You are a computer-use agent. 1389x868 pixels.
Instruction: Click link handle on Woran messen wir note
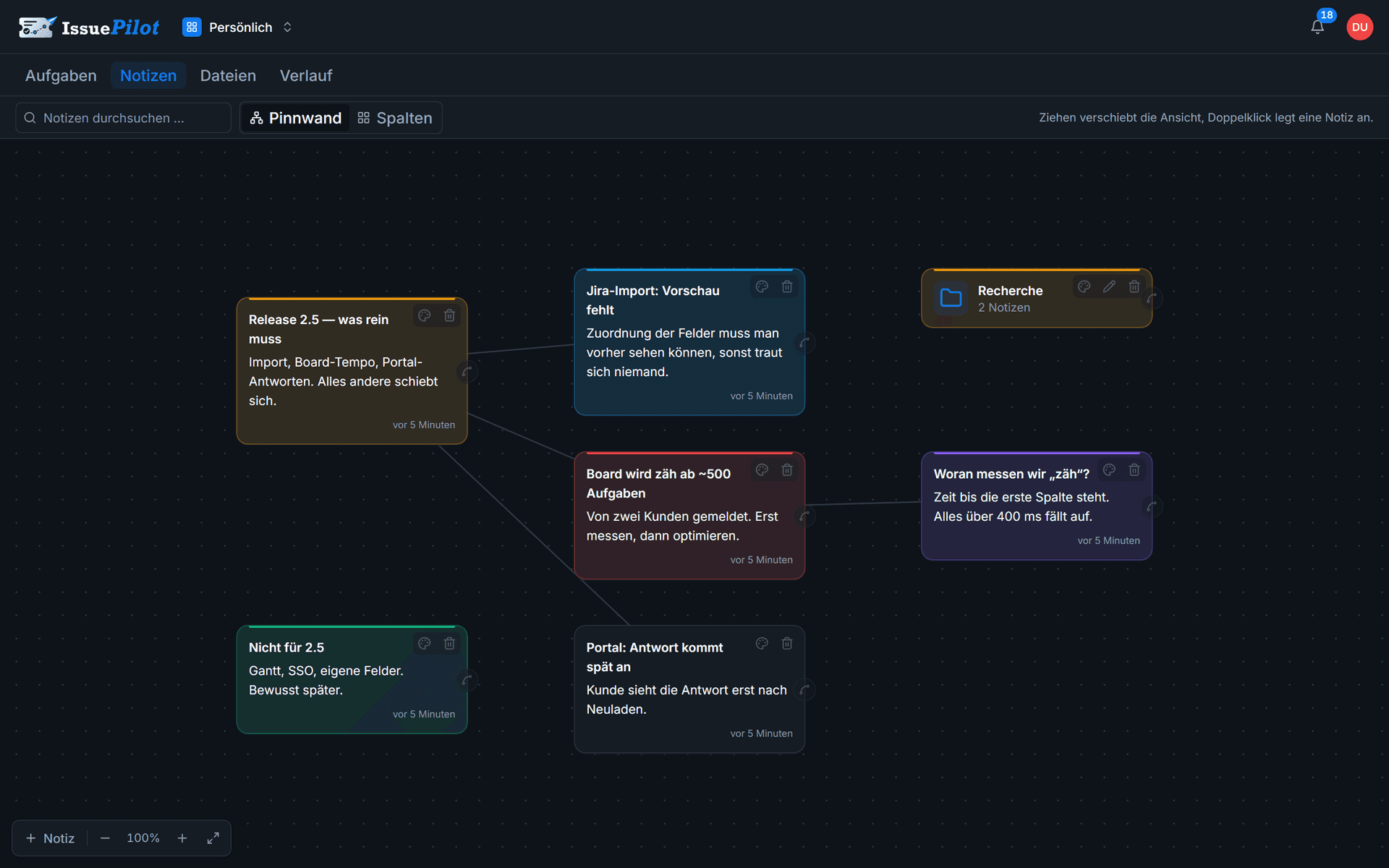(x=1152, y=506)
